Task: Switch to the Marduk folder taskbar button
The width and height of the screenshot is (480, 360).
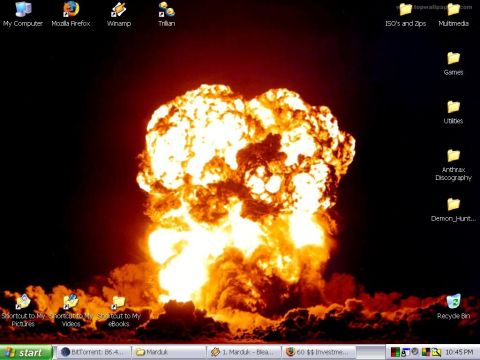Action: [x=169, y=352]
